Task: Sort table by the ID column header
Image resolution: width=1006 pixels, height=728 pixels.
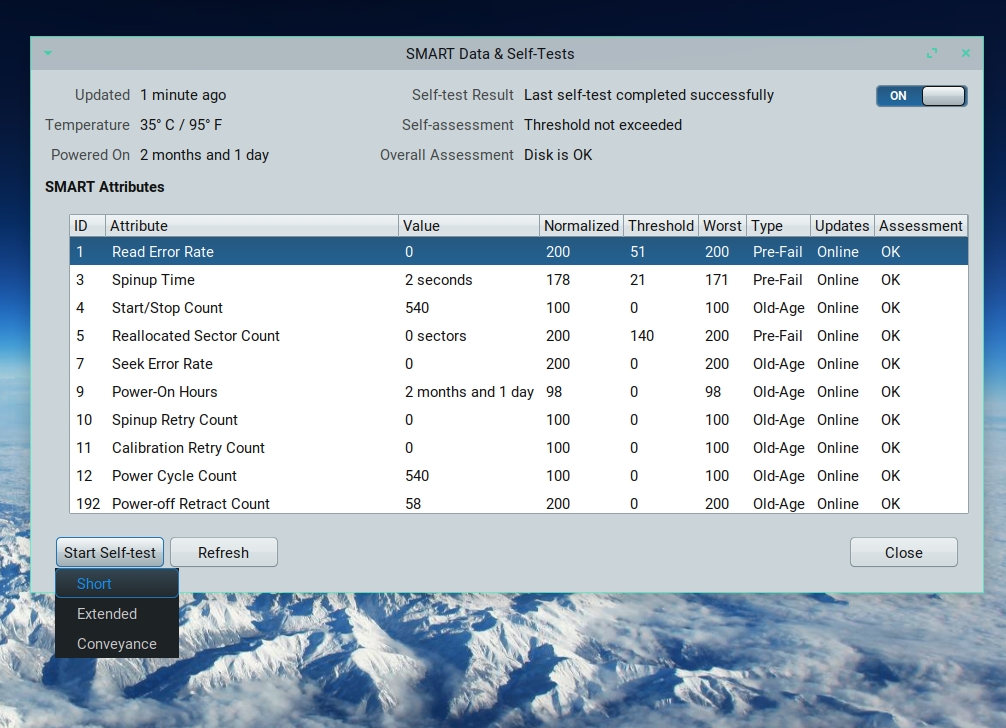Action: (x=86, y=226)
